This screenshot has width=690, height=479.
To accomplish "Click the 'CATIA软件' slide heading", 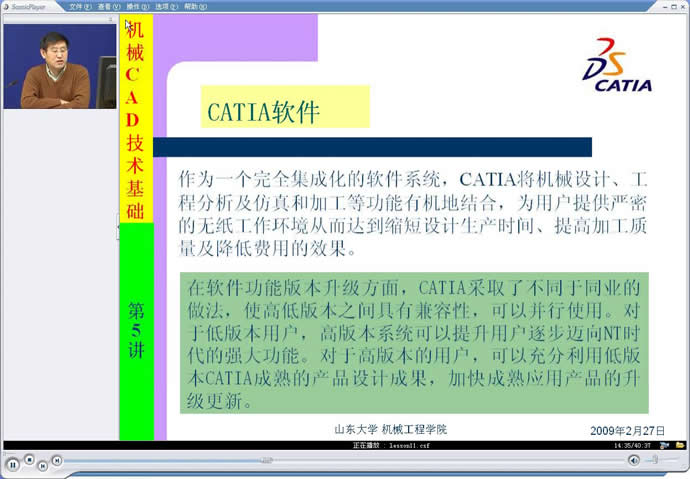I will [263, 112].
